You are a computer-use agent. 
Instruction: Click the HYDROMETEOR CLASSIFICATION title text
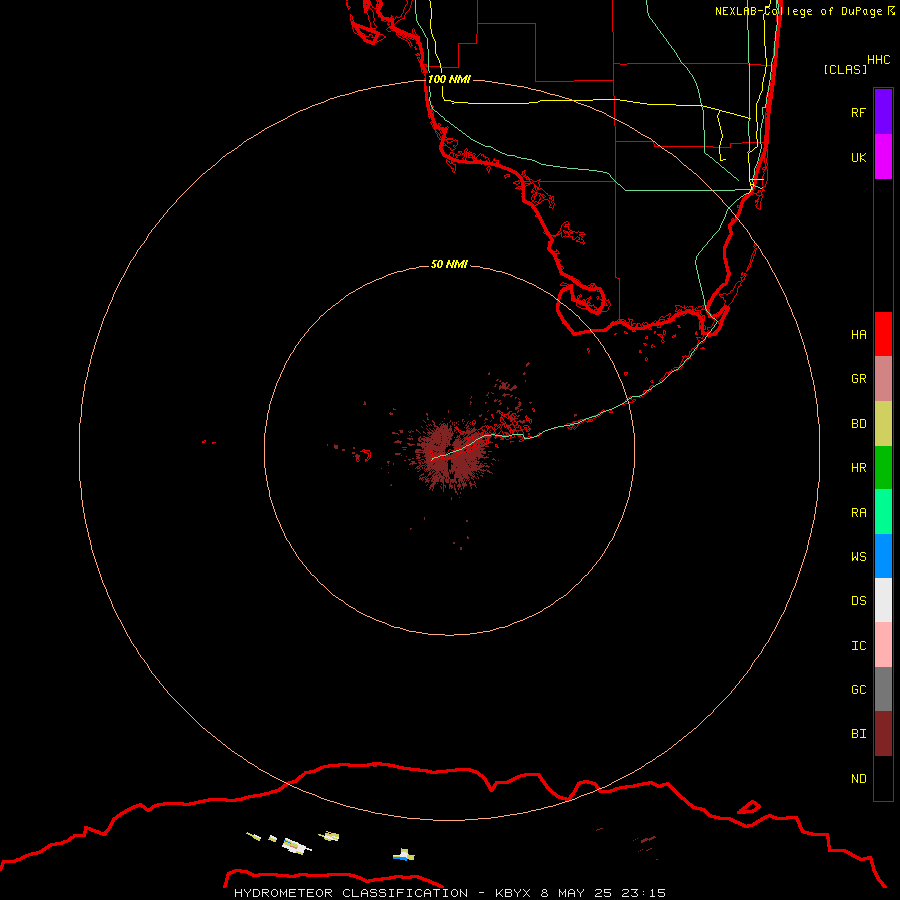click(x=351, y=893)
